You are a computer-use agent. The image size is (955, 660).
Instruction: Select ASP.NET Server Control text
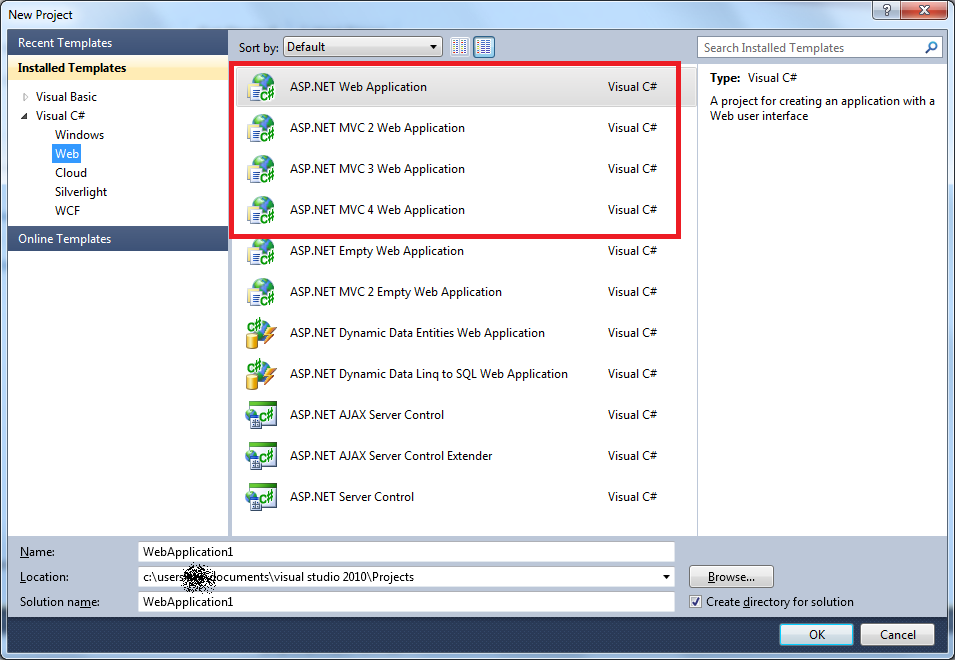351,497
